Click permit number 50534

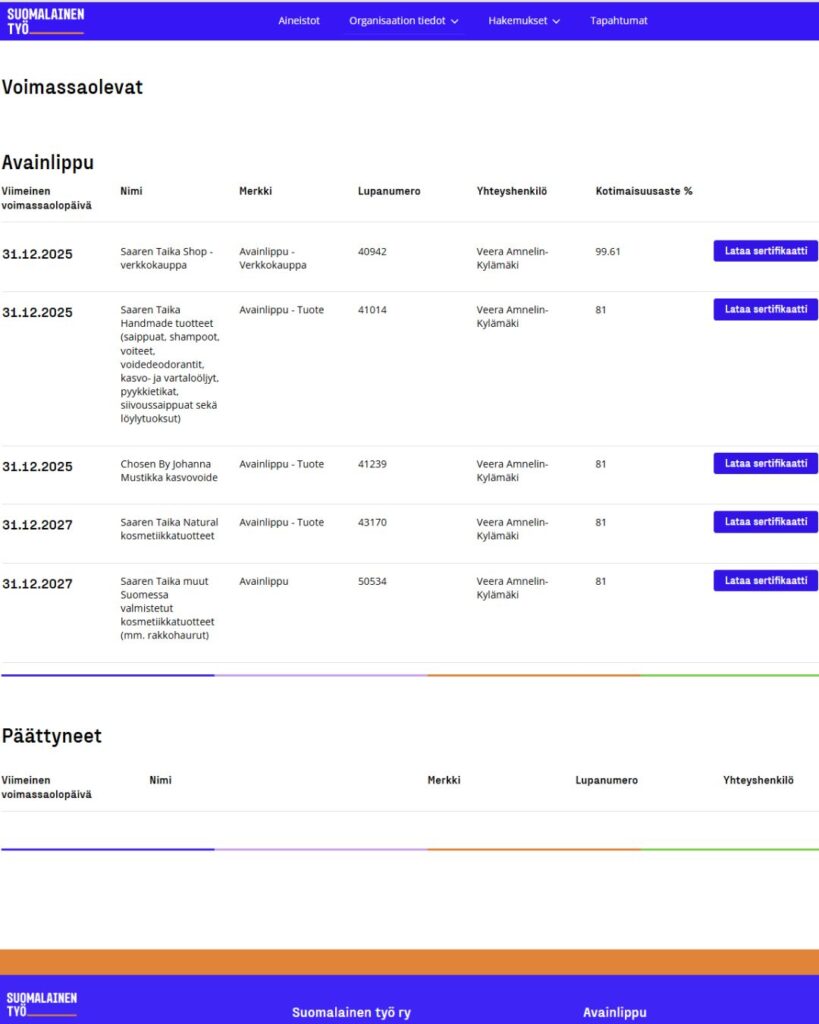click(x=372, y=581)
